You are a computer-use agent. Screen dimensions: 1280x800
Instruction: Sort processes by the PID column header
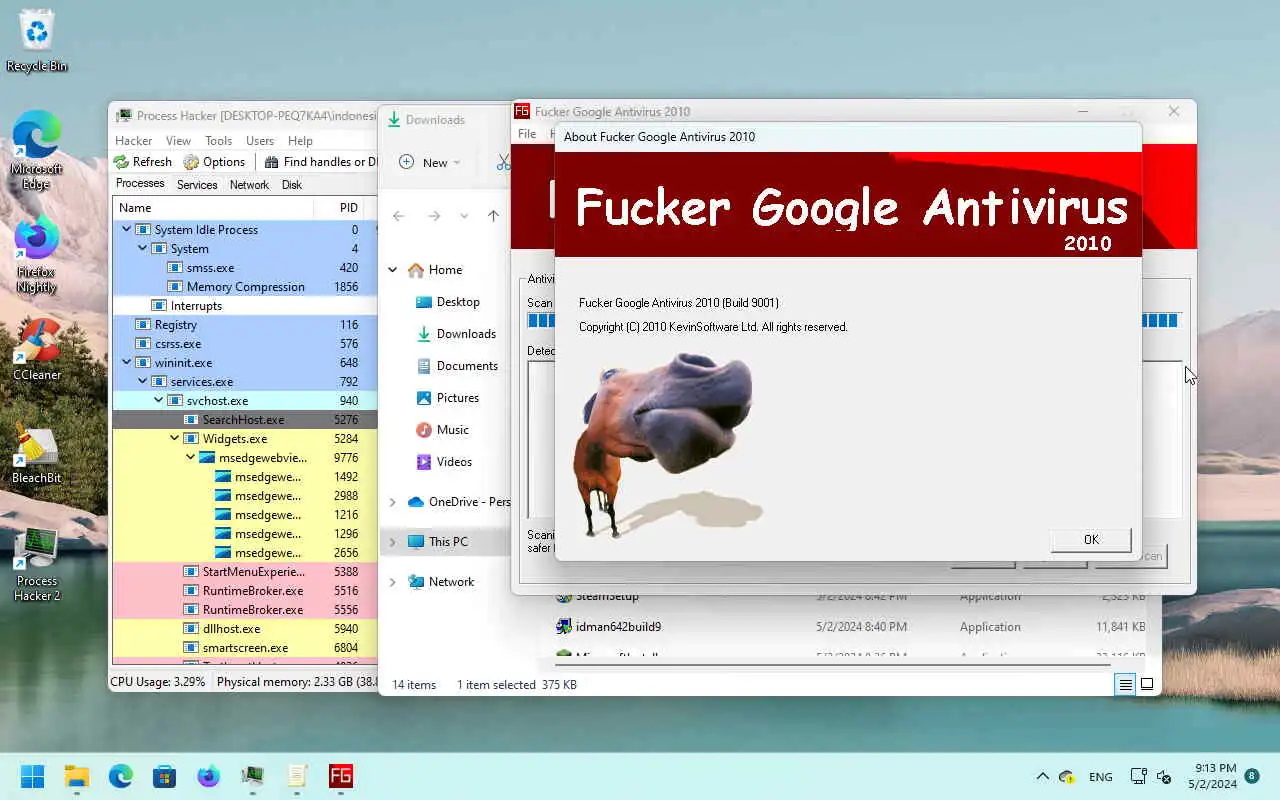[345, 208]
